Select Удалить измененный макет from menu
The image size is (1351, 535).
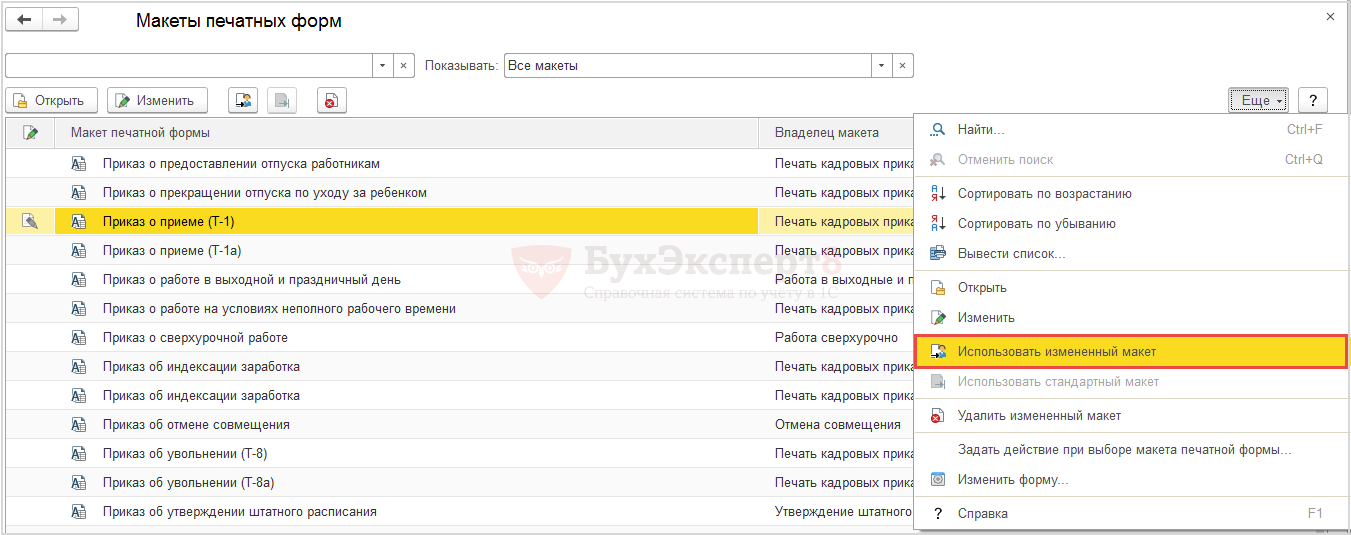tap(1039, 415)
